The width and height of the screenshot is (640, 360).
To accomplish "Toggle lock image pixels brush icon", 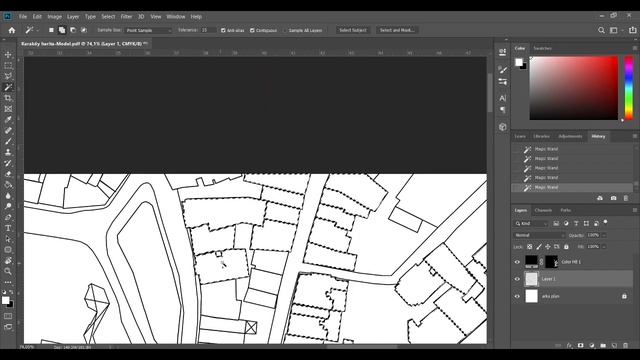I will pyautogui.click(x=539, y=247).
